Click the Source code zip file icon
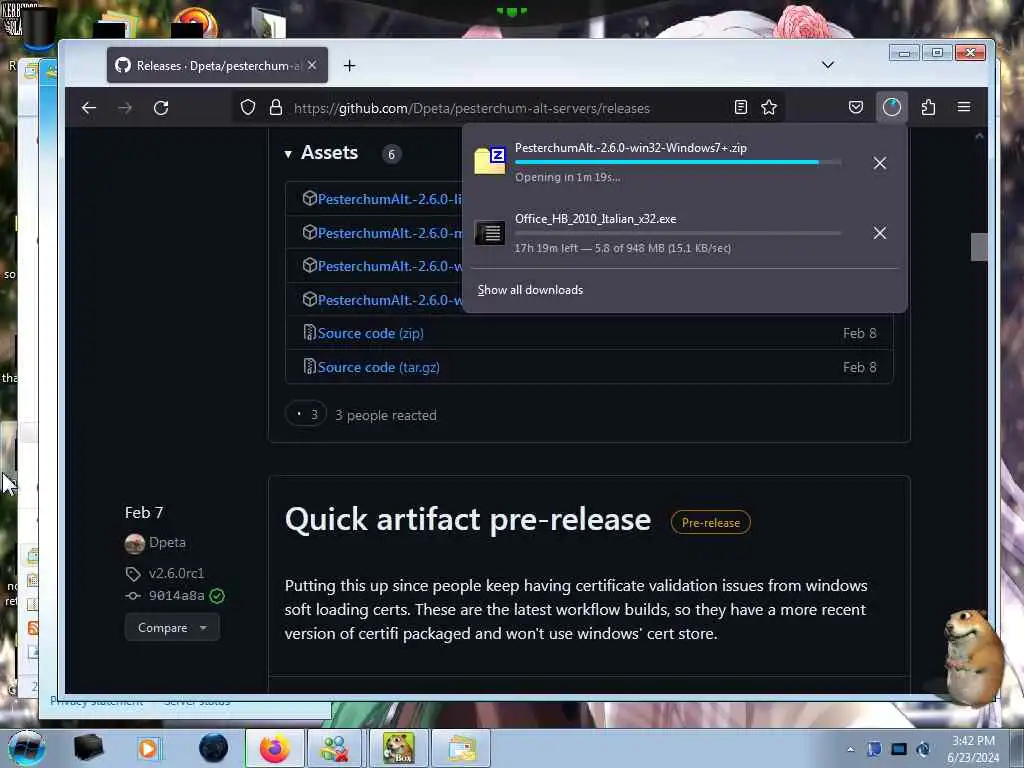Screen dimensions: 1024x768 310,332
